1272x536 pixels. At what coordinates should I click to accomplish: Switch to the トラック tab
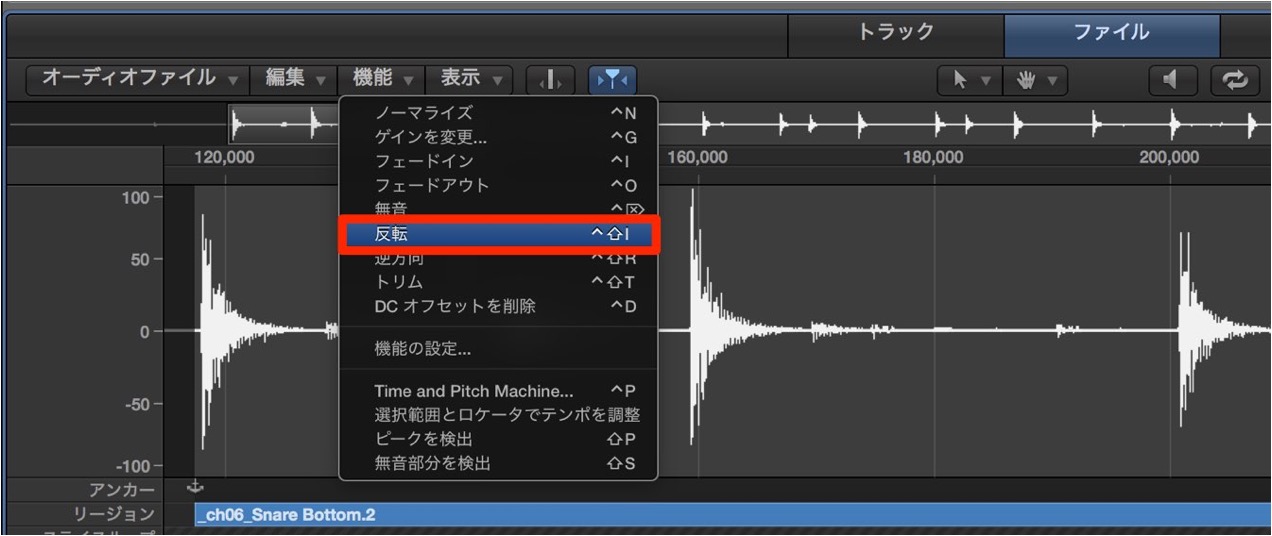point(896,33)
